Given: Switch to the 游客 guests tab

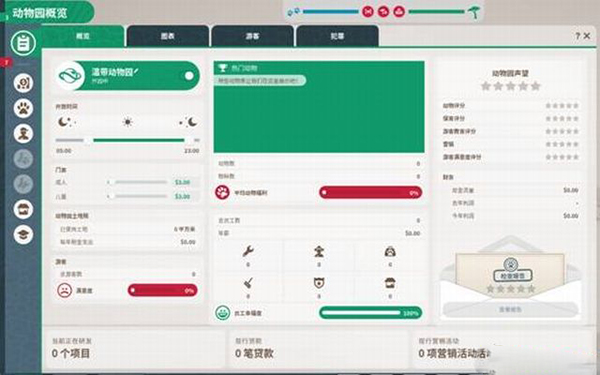Looking at the screenshot, I should pyautogui.click(x=252, y=36).
